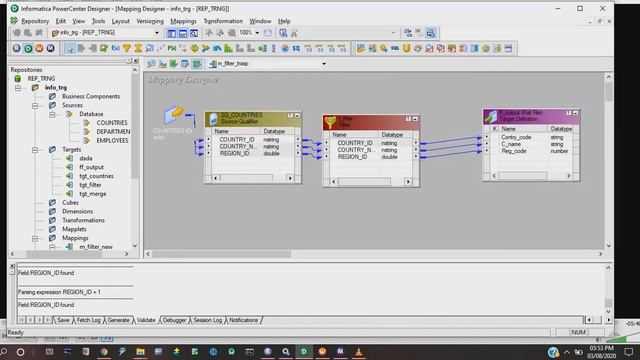
Task: Click the arrow pointer selection tool
Action: 70,49
